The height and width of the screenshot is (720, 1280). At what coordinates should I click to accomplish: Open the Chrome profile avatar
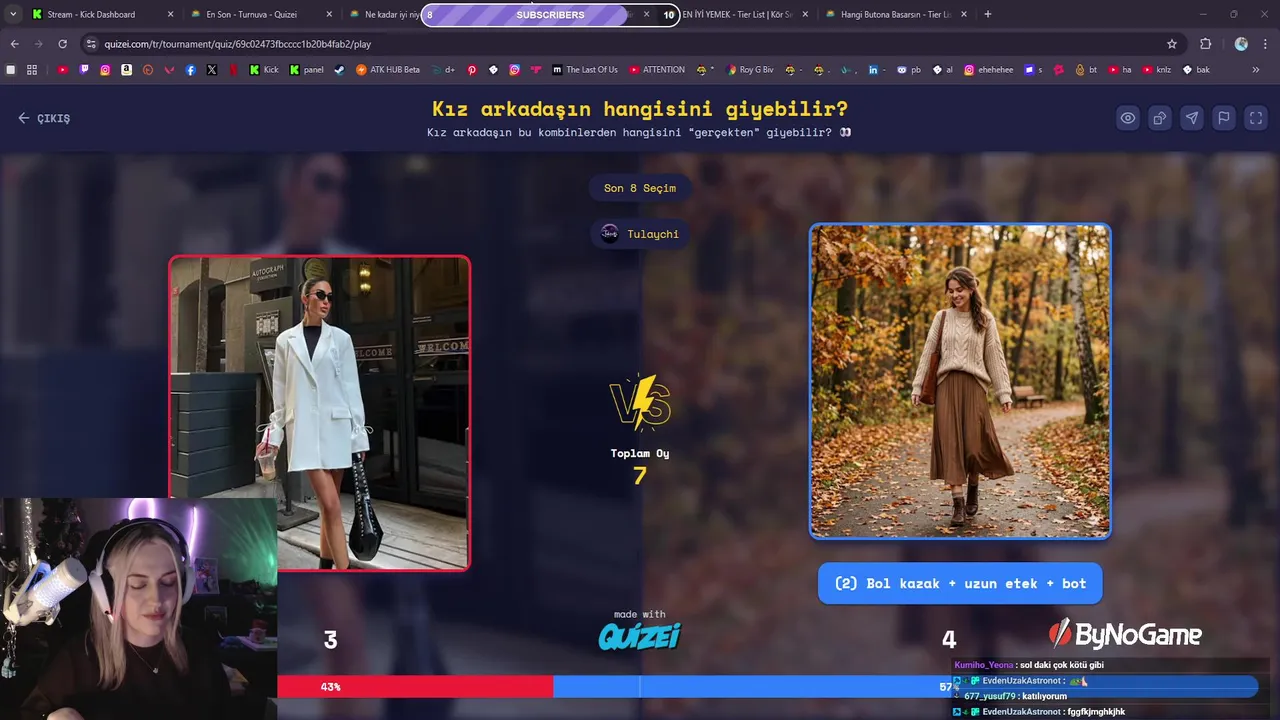(1241, 44)
